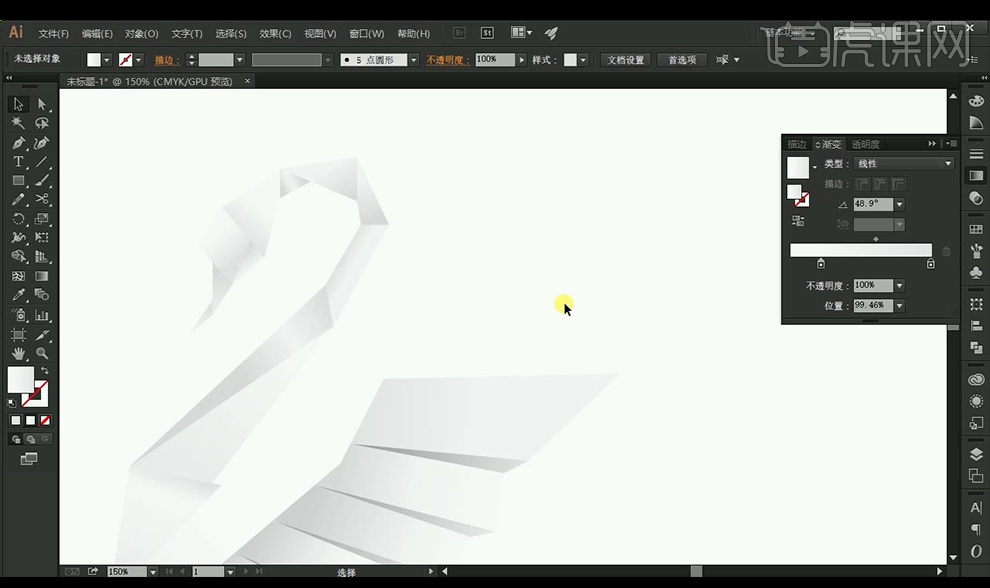Open the brush definition dropdown

[414, 60]
